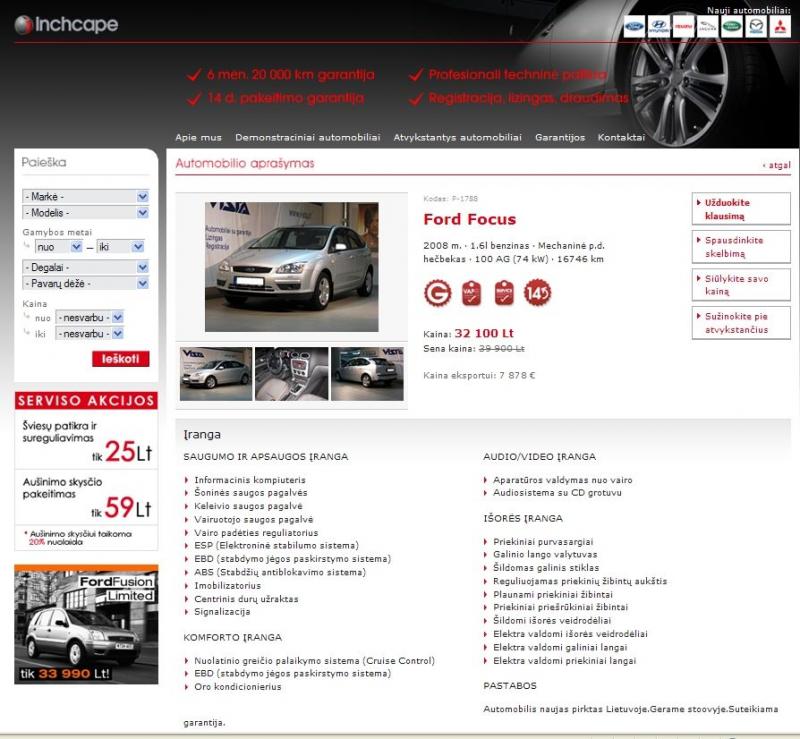Click the "Imobilizatorius" list item
Image resolution: width=800 pixels, height=739 pixels.
[x=228, y=585]
